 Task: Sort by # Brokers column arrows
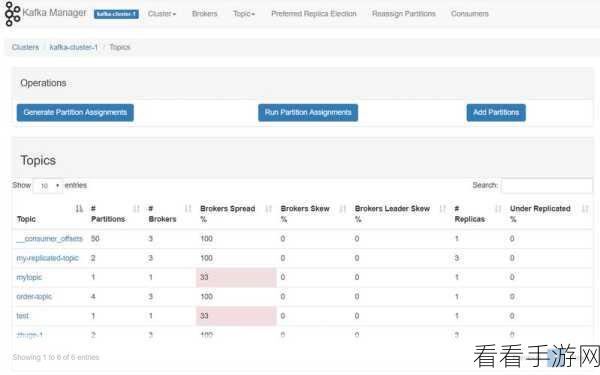point(188,209)
